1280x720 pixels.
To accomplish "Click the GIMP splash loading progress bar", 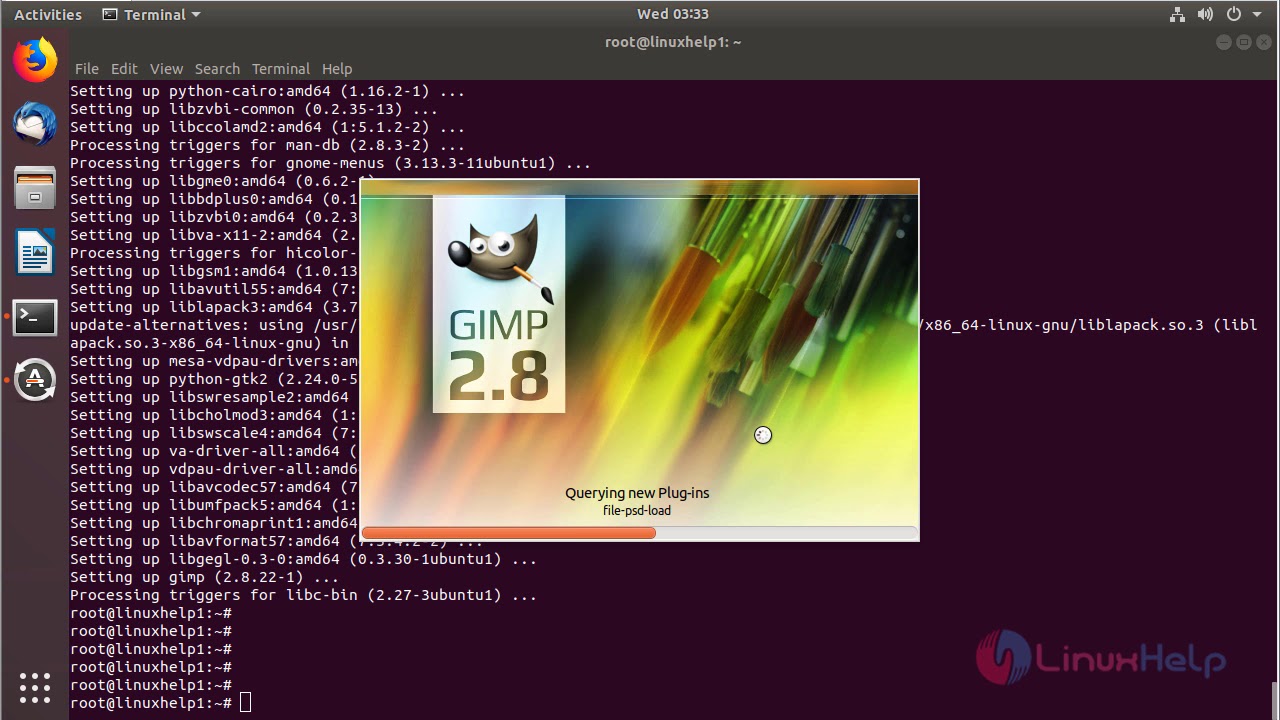I will pos(639,533).
